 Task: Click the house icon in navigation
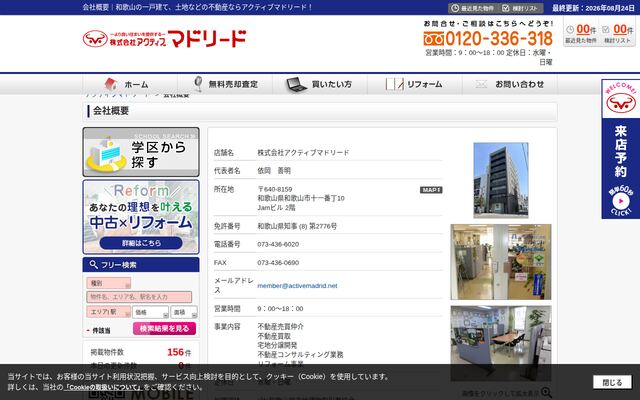pos(111,84)
